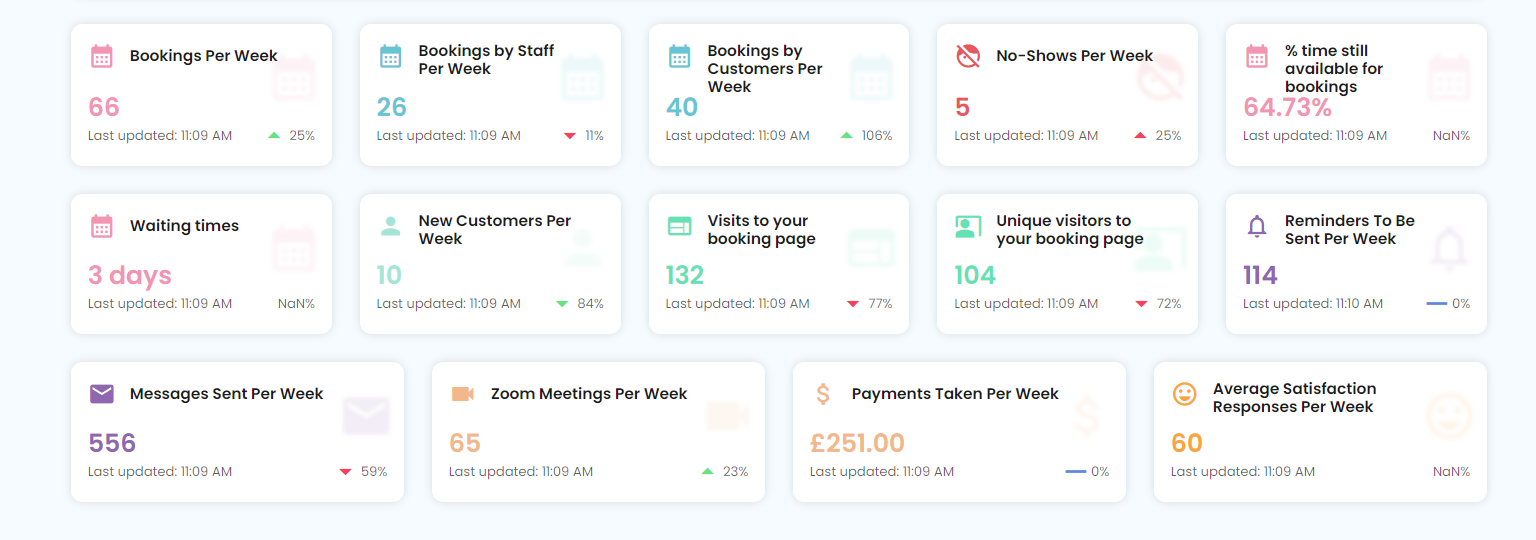Image resolution: width=1536 pixels, height=540 pixels.
Task: Click the blue dash 0% indicator on Reminders
Action: (x=1437, y=303)
